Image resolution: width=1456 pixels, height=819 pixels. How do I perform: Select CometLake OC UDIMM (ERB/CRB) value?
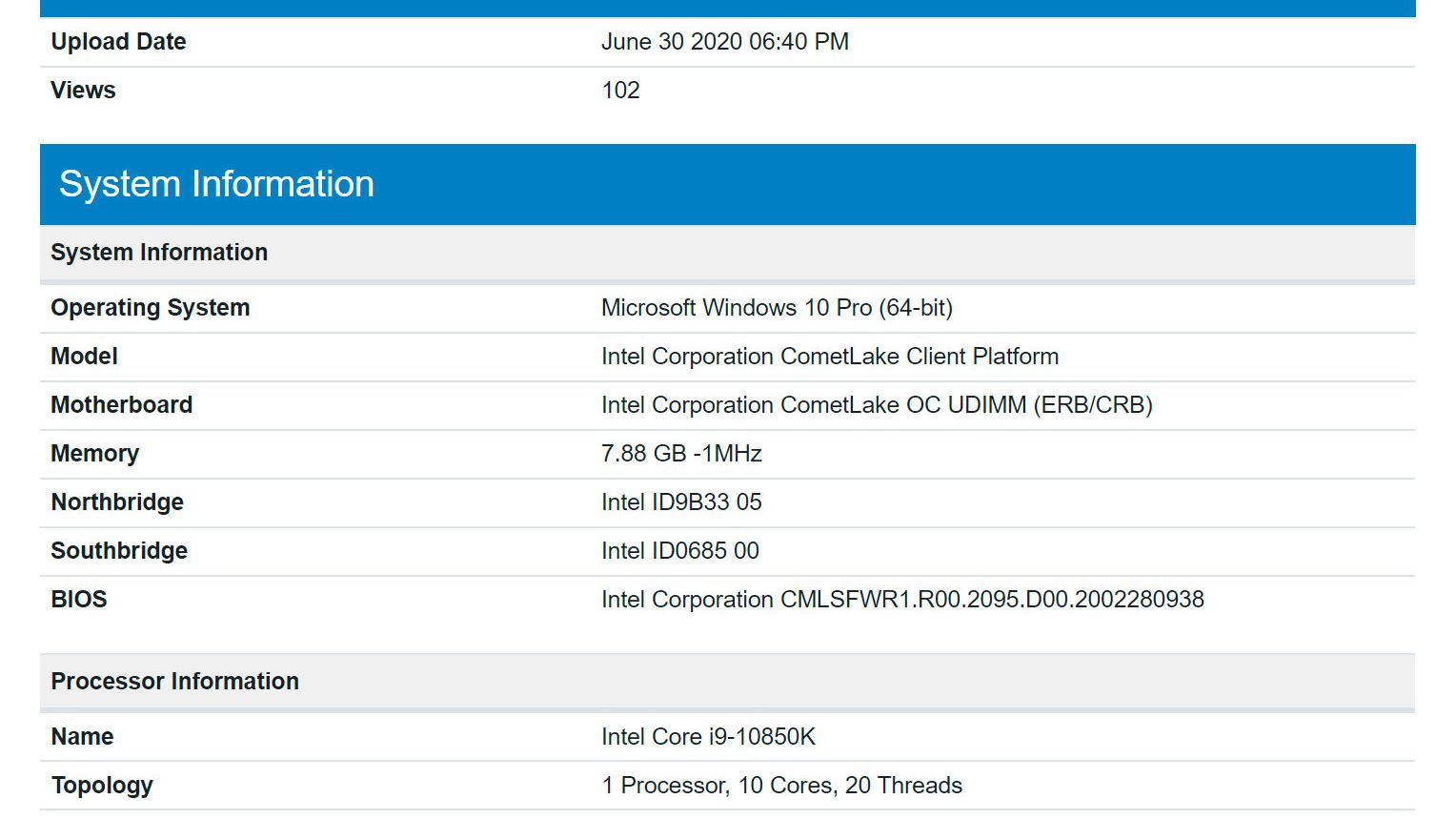point(877,405)
